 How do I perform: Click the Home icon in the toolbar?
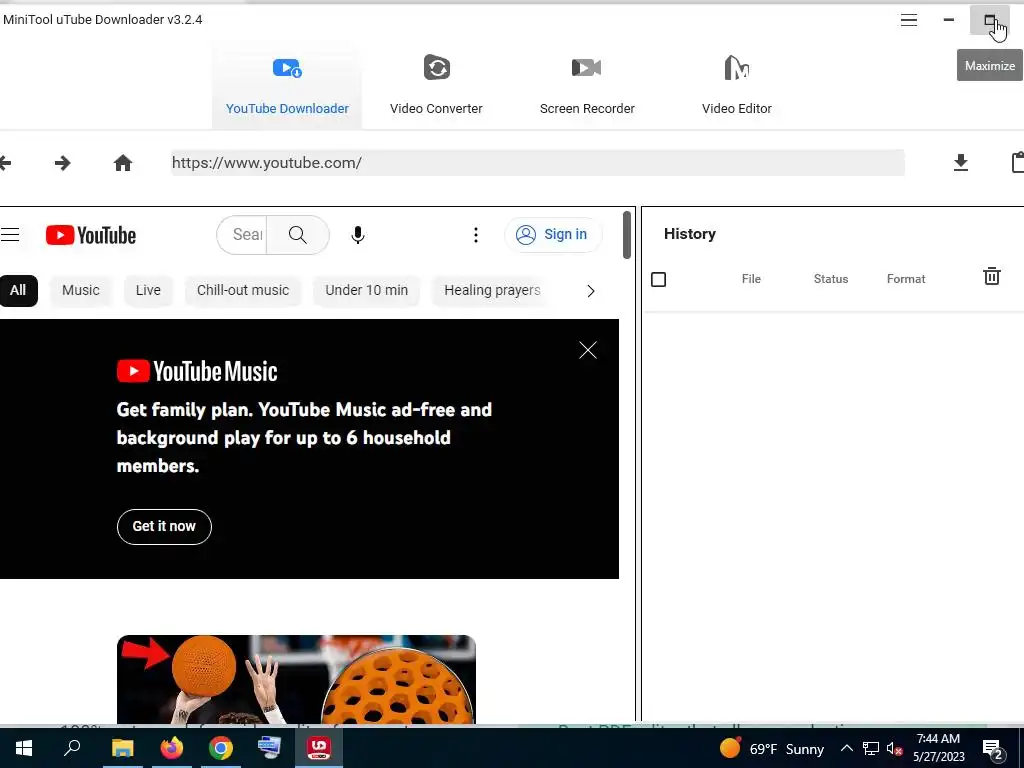coord(123,163)
